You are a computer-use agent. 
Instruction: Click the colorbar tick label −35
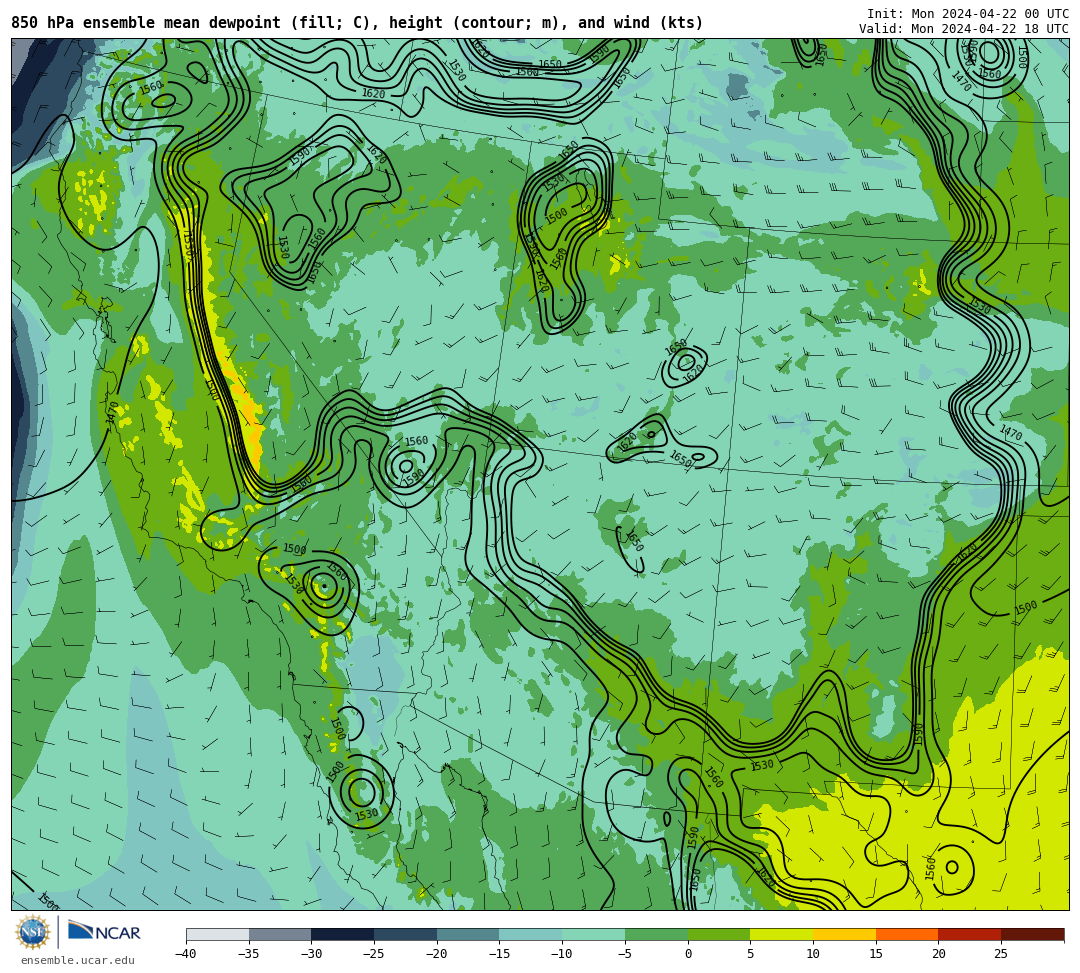click(x=248, y=954)
